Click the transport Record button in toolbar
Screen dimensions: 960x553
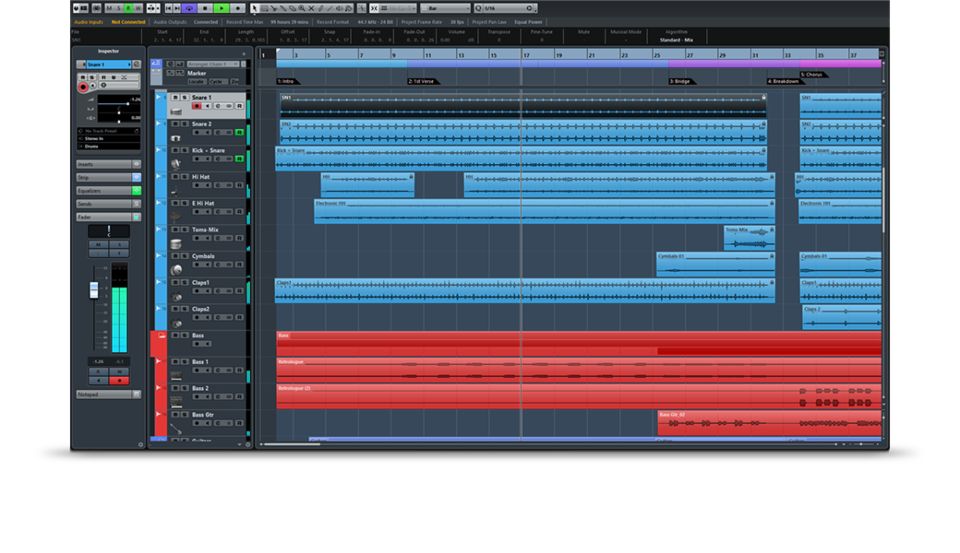[238, 8]
